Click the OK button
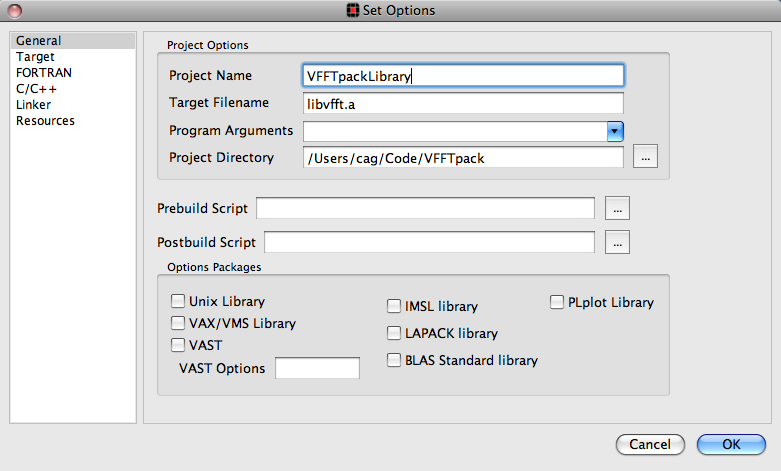Image resolution: width=781 pixels, height=471 pixels. [x=731, y=444]
